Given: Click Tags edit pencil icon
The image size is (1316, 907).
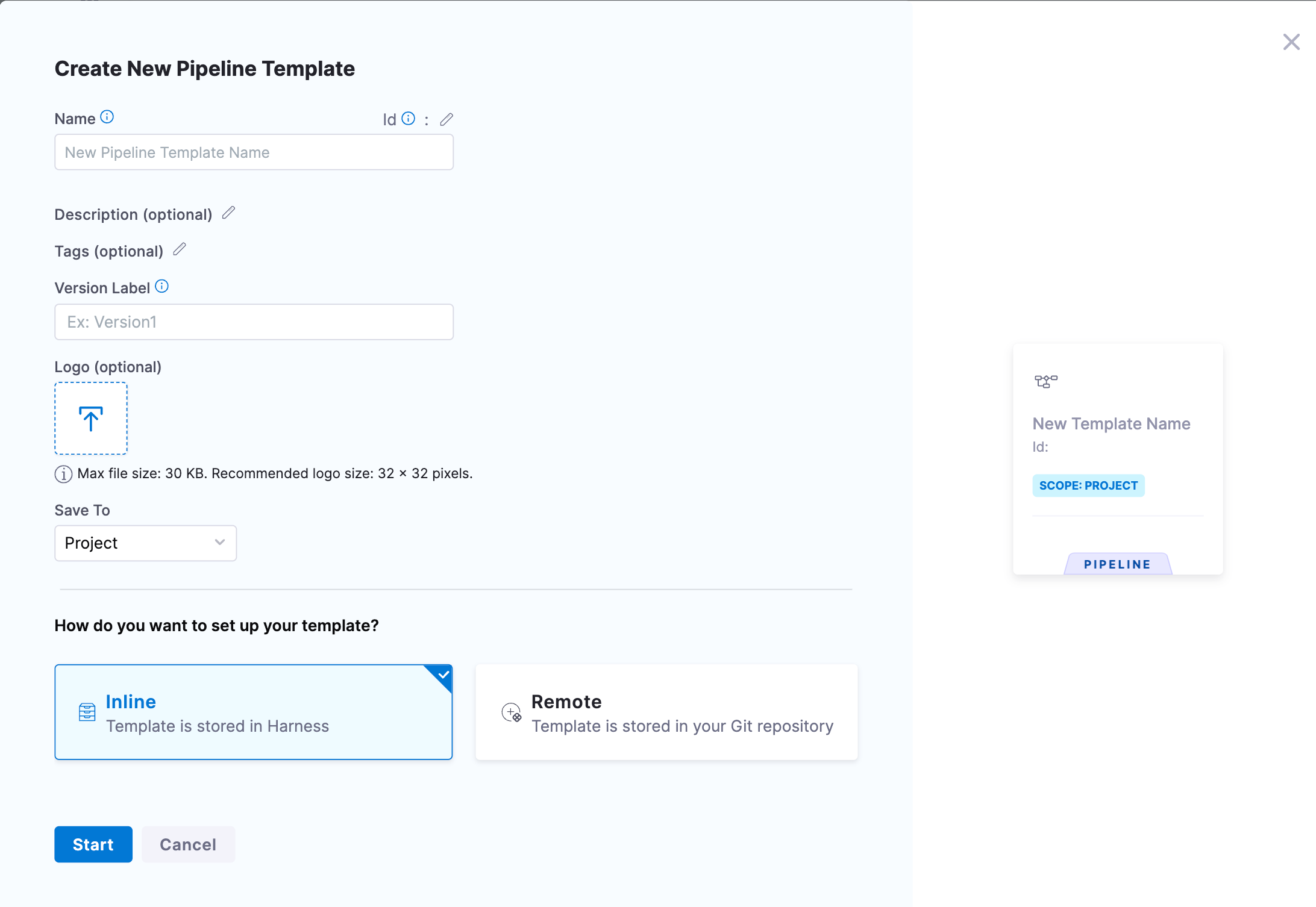Looking at the screenshot, I should pos(180,249).
